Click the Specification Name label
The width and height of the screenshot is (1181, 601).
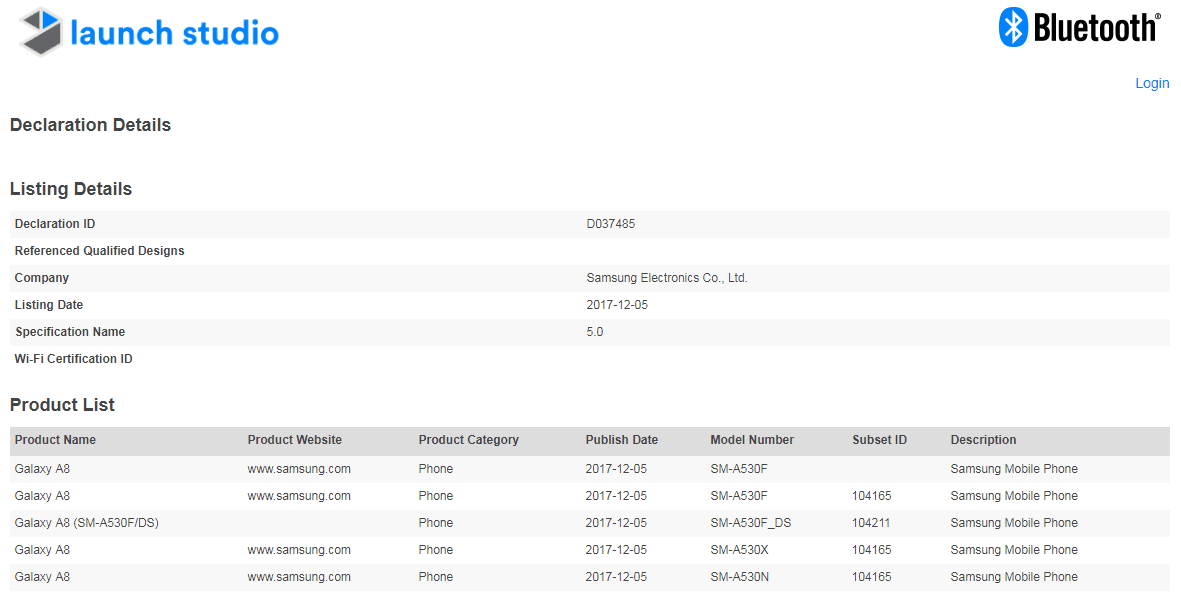point(70,332)
